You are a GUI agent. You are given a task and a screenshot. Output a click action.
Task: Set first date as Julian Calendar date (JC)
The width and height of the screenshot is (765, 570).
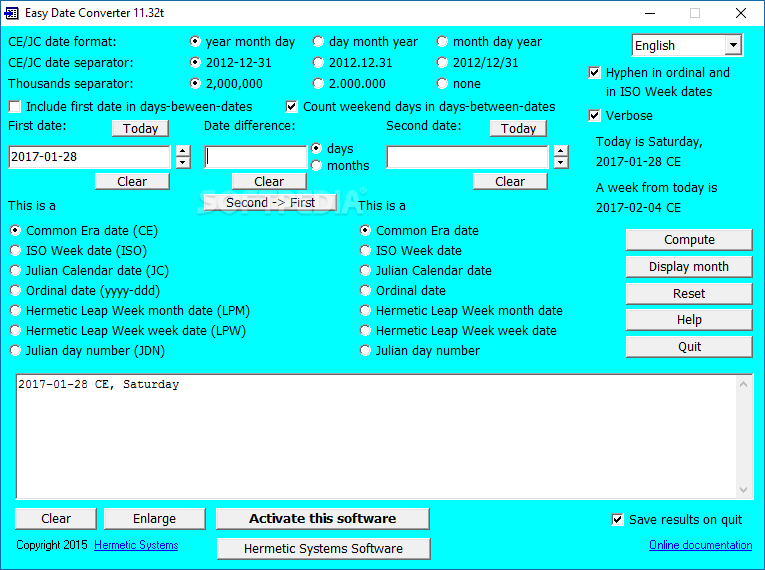click(16, 271)
